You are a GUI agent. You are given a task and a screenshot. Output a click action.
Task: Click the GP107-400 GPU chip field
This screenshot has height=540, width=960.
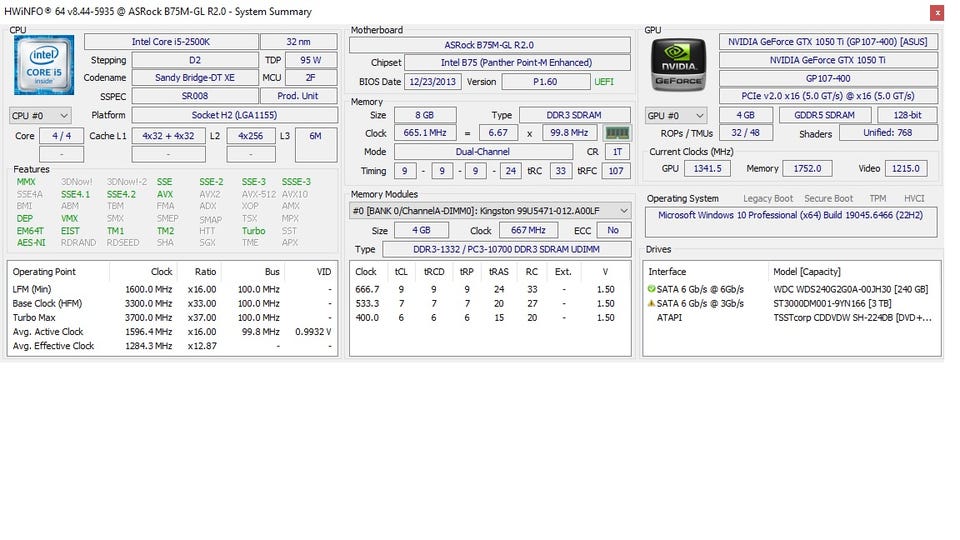[828, 78]
